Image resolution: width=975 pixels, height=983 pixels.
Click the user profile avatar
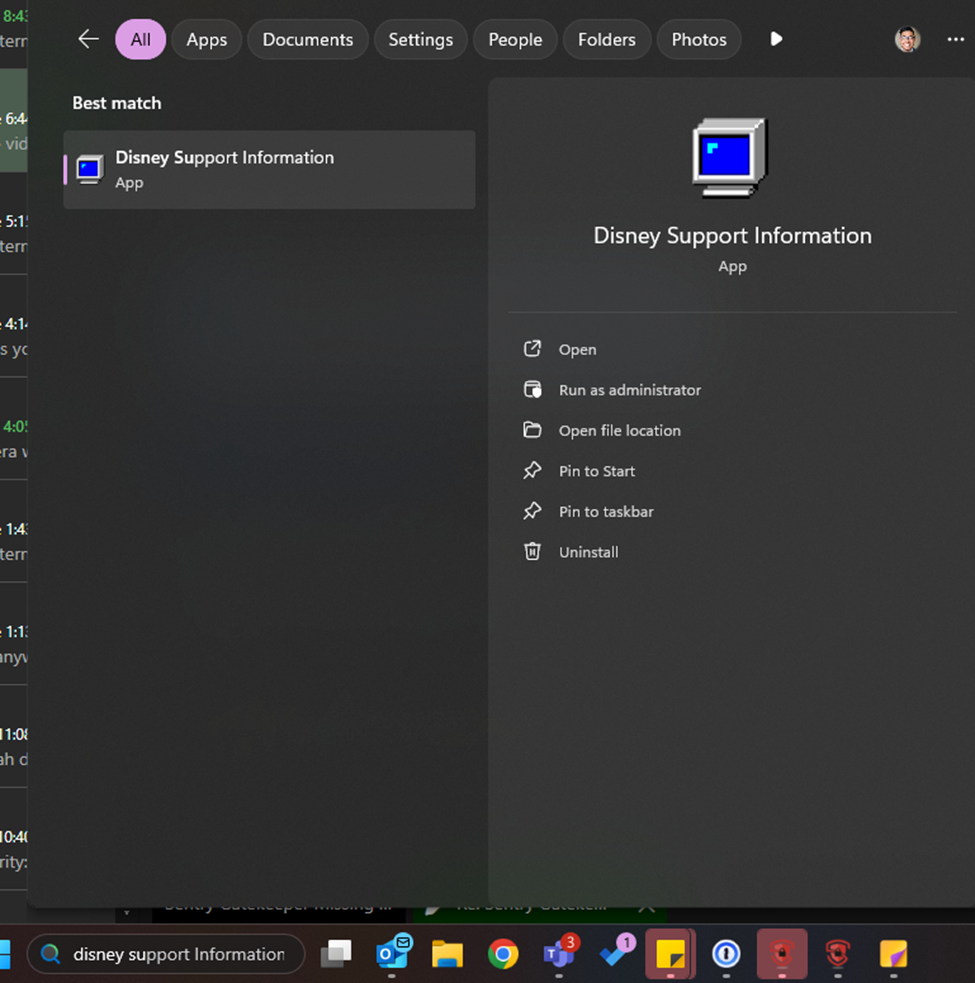(907, 39)
